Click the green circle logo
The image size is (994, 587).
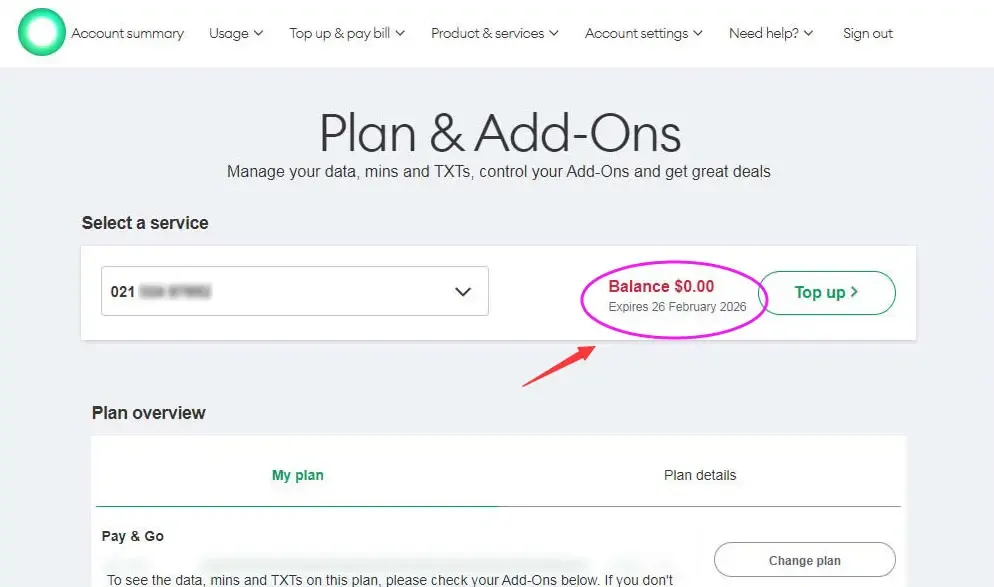coord(41,32)
